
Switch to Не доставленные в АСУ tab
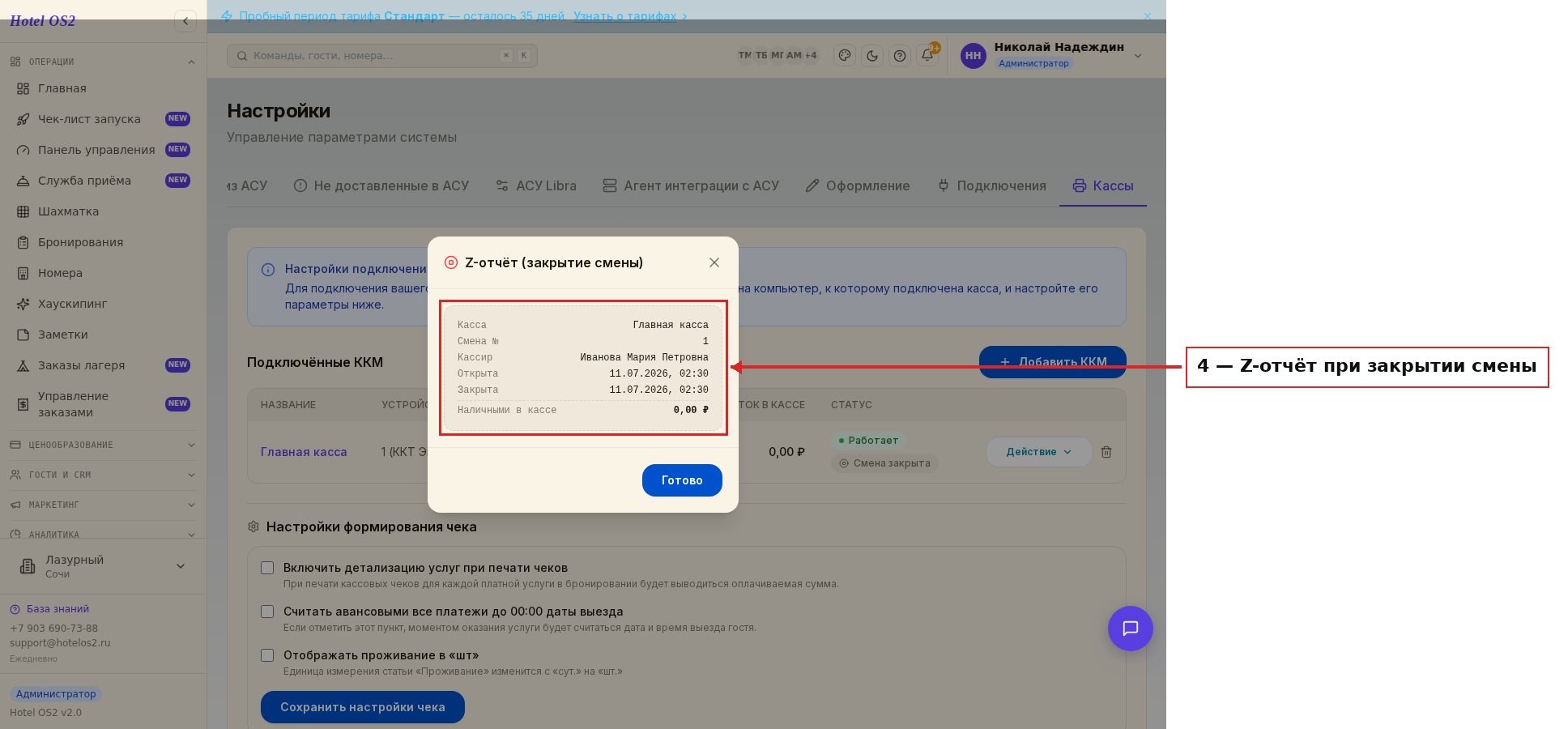coord(381,185)
